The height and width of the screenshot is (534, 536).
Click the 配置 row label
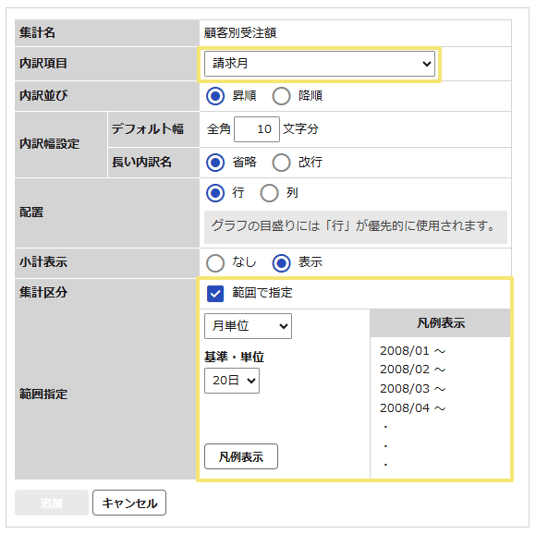(31, 212)
